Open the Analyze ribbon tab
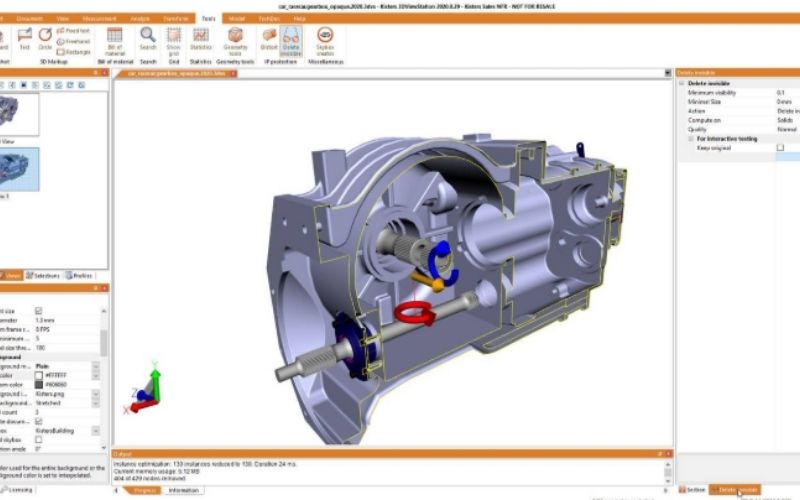Viewport: 800px width, 500px height. pyautogui.click(x=139, y=18)
